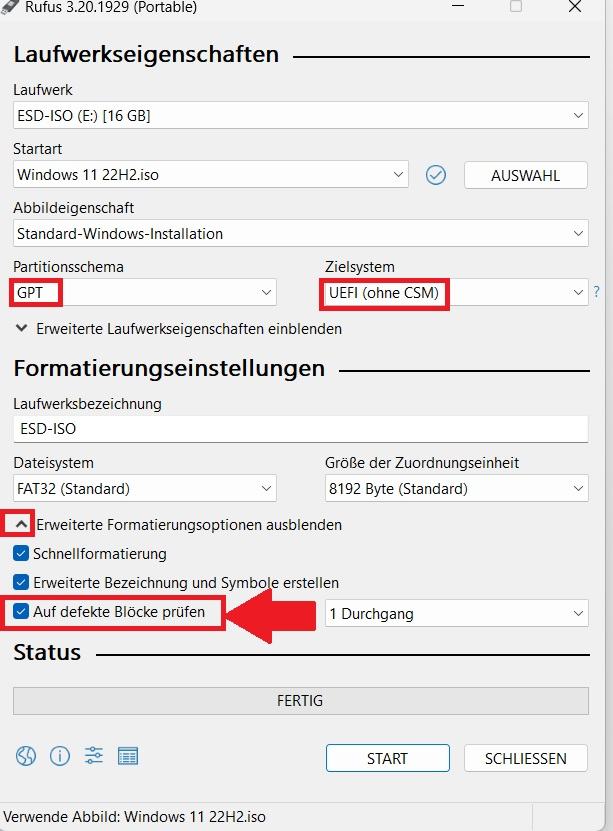Click the AUSWAHL button
The width and height of the screenshot is (613, 831).
[526, 175]
